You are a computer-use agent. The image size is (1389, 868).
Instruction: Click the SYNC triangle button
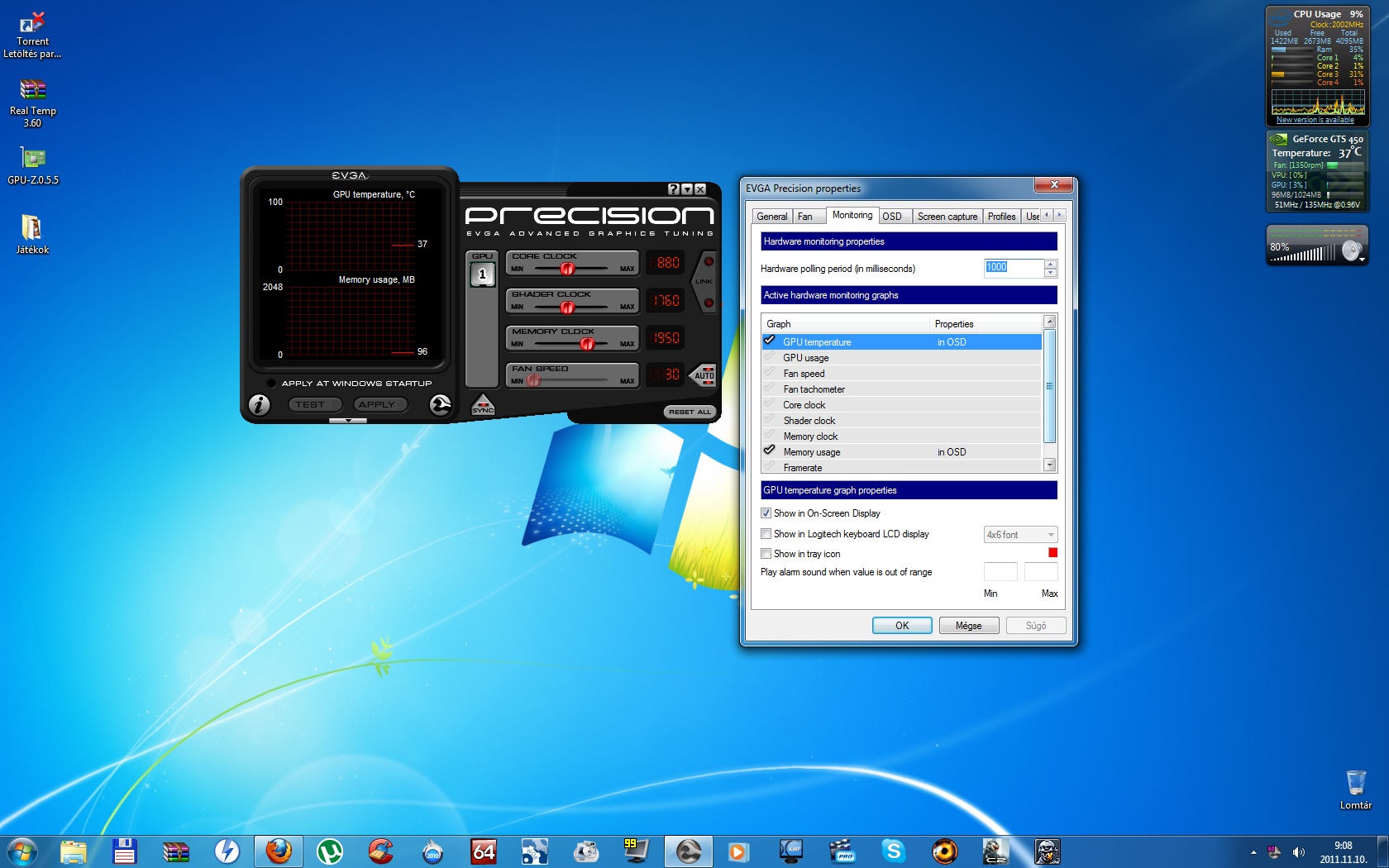coord(483,405)
